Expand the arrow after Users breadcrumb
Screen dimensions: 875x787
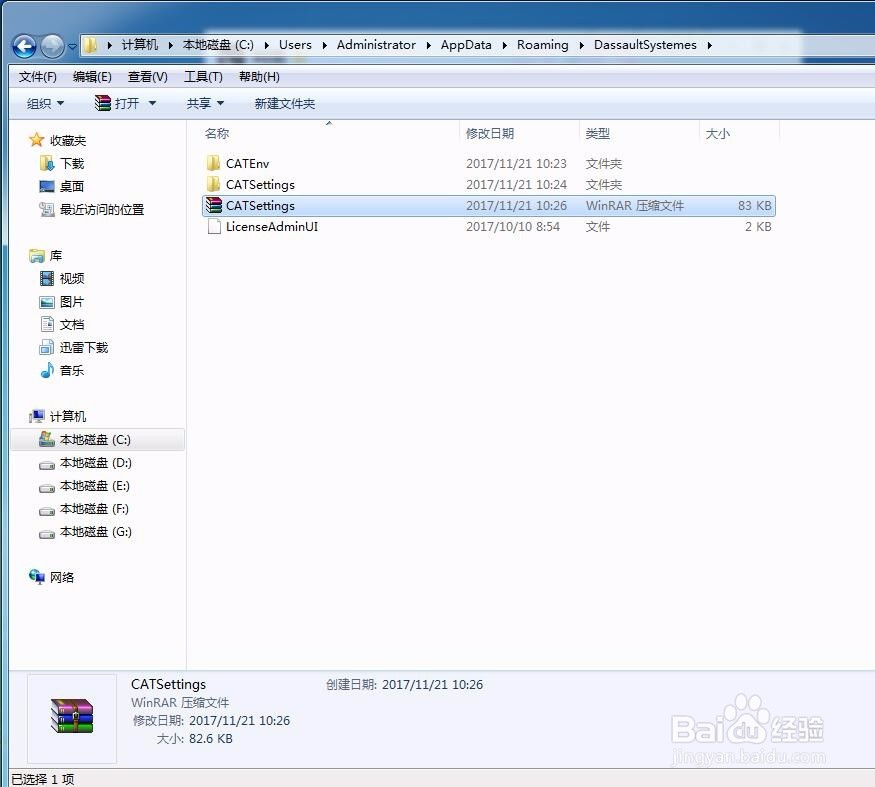pos(324,45)
